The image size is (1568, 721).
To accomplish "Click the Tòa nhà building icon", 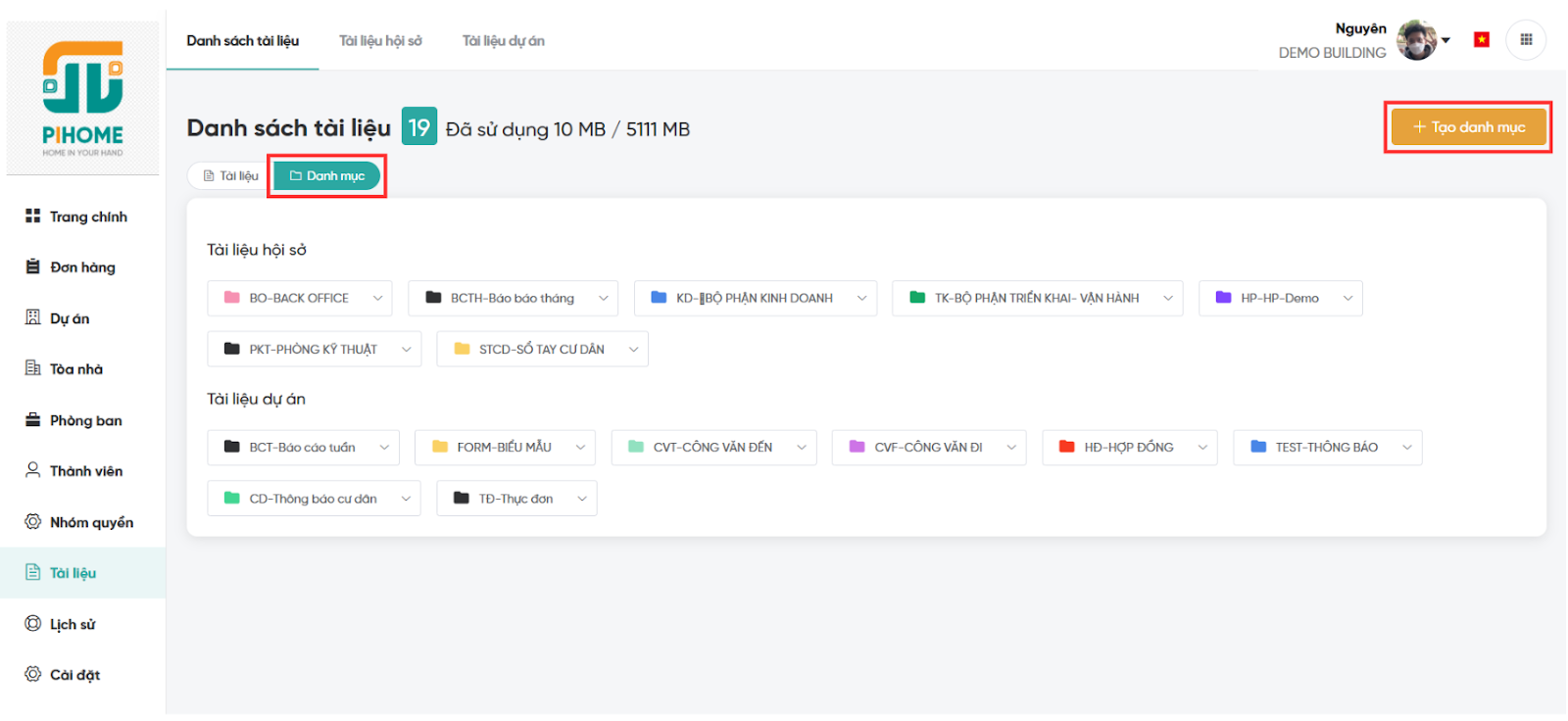I will click(x=33, y=368).
